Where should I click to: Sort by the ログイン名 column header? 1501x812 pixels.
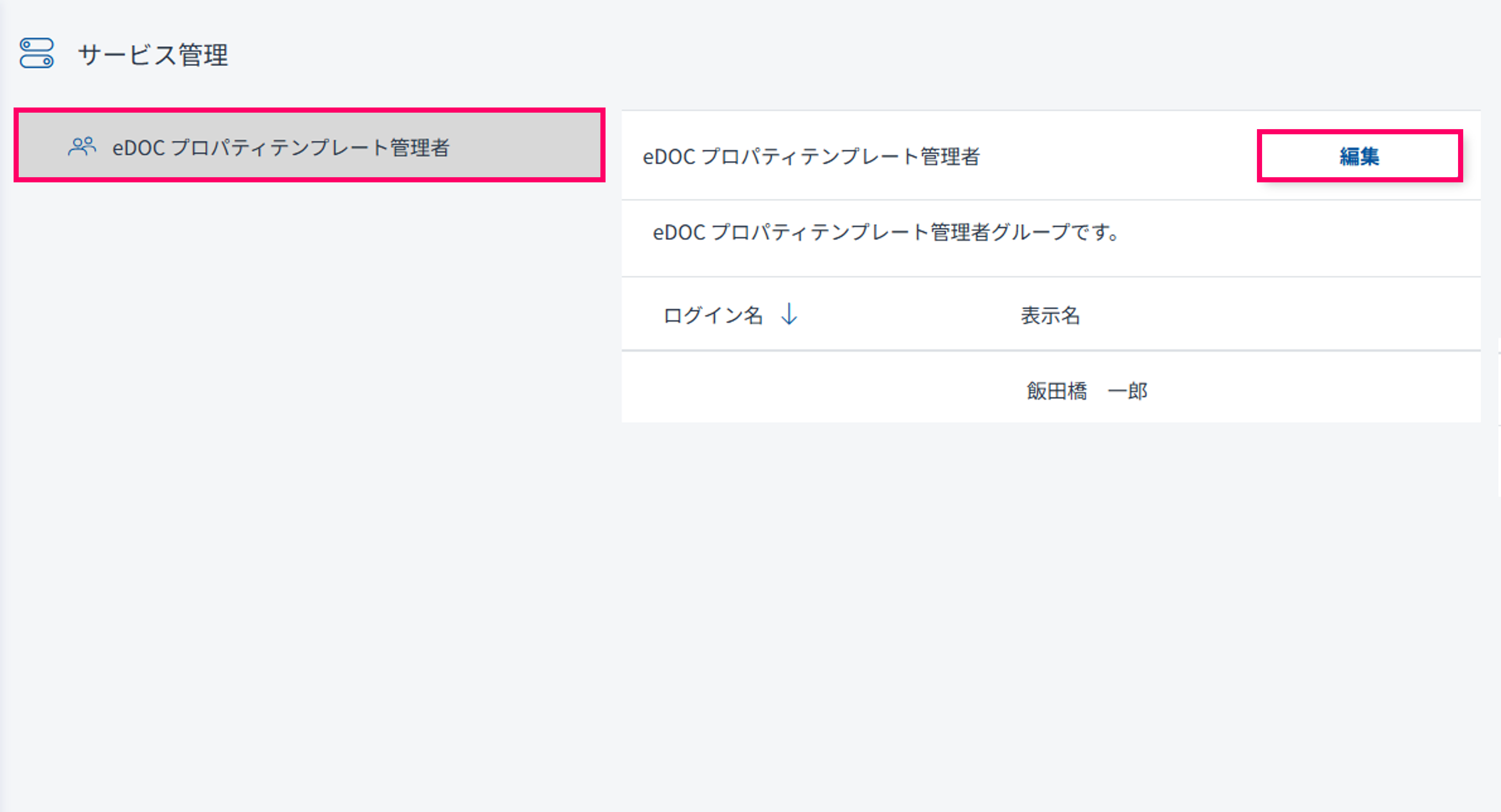[713, 316]
